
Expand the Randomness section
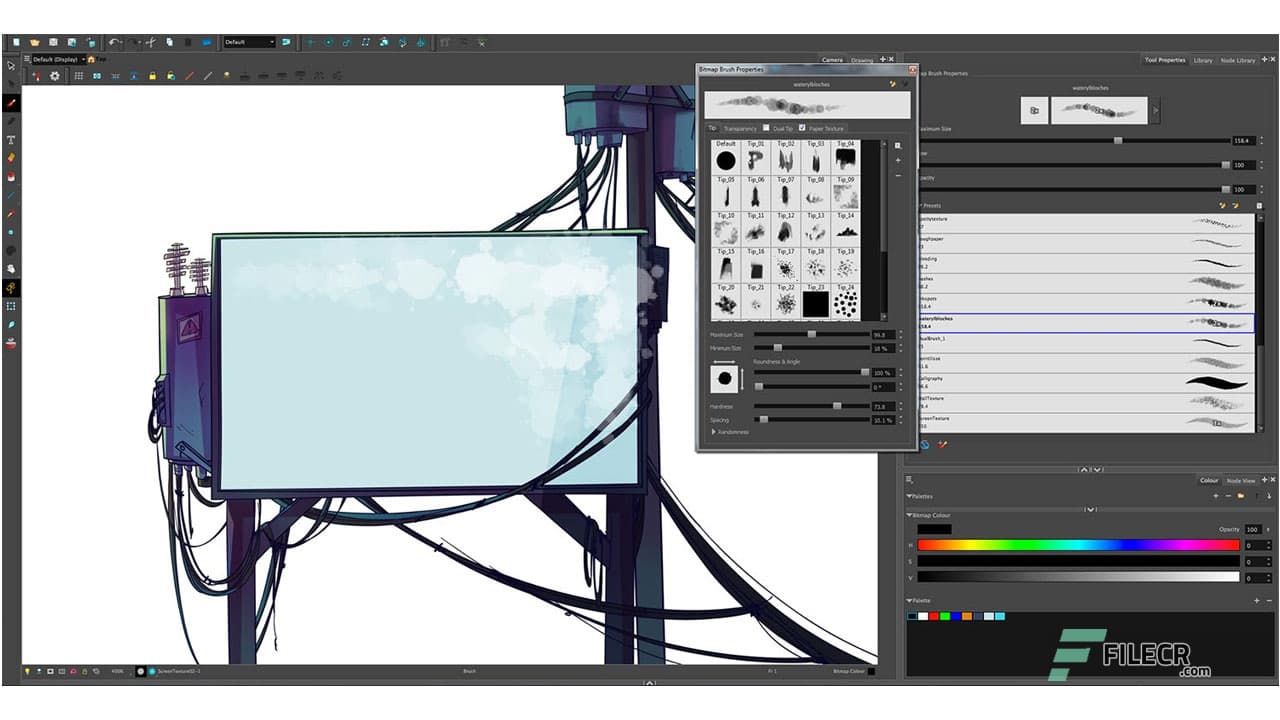click(714, 432)
